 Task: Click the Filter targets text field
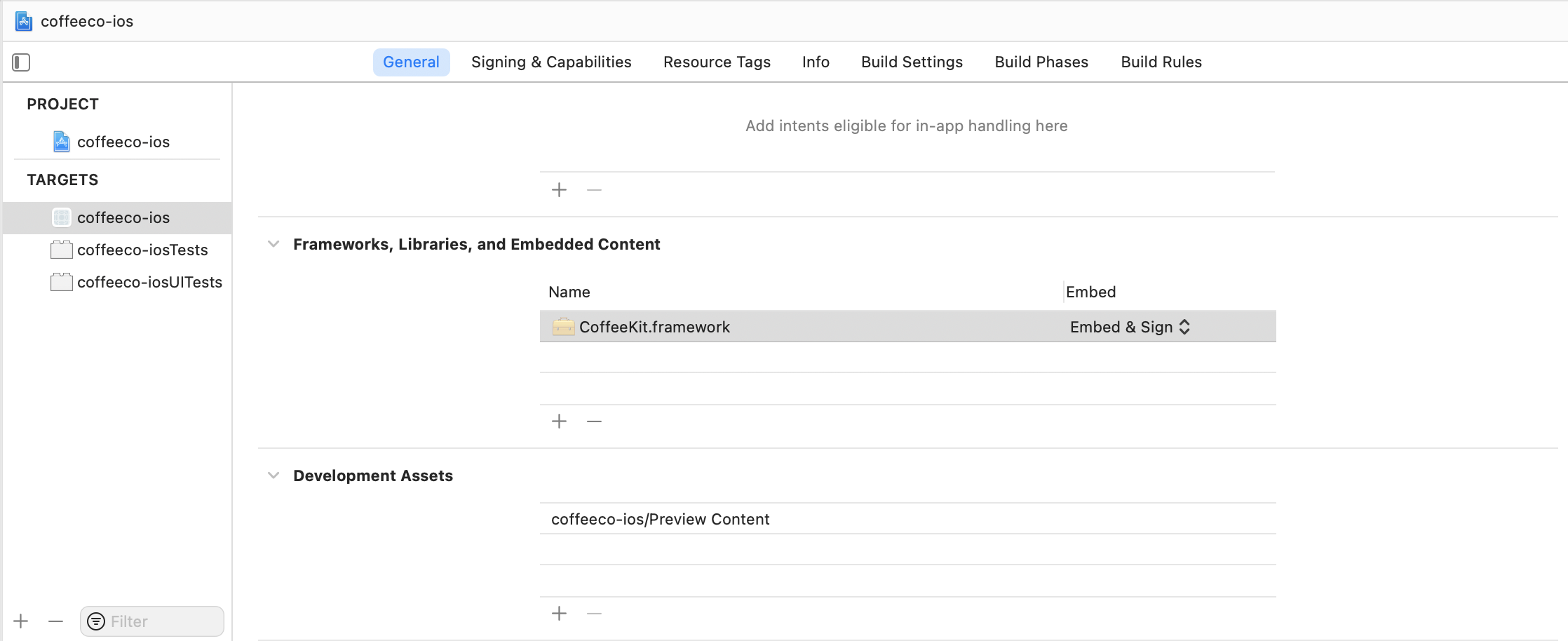click(x=163, y=621)
